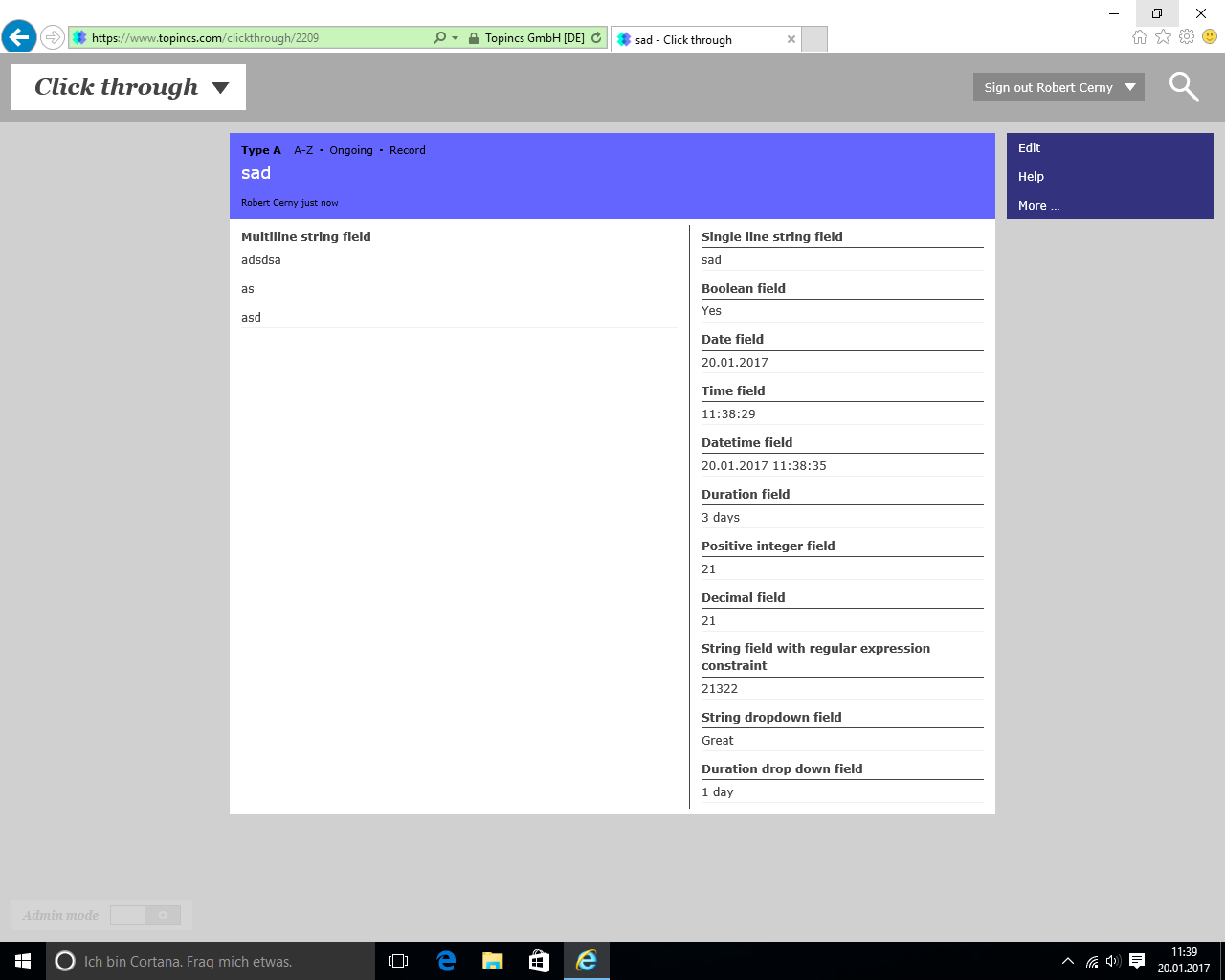Toggle the Admin mode switch
1225x980 pixels.
pos(145,915)
